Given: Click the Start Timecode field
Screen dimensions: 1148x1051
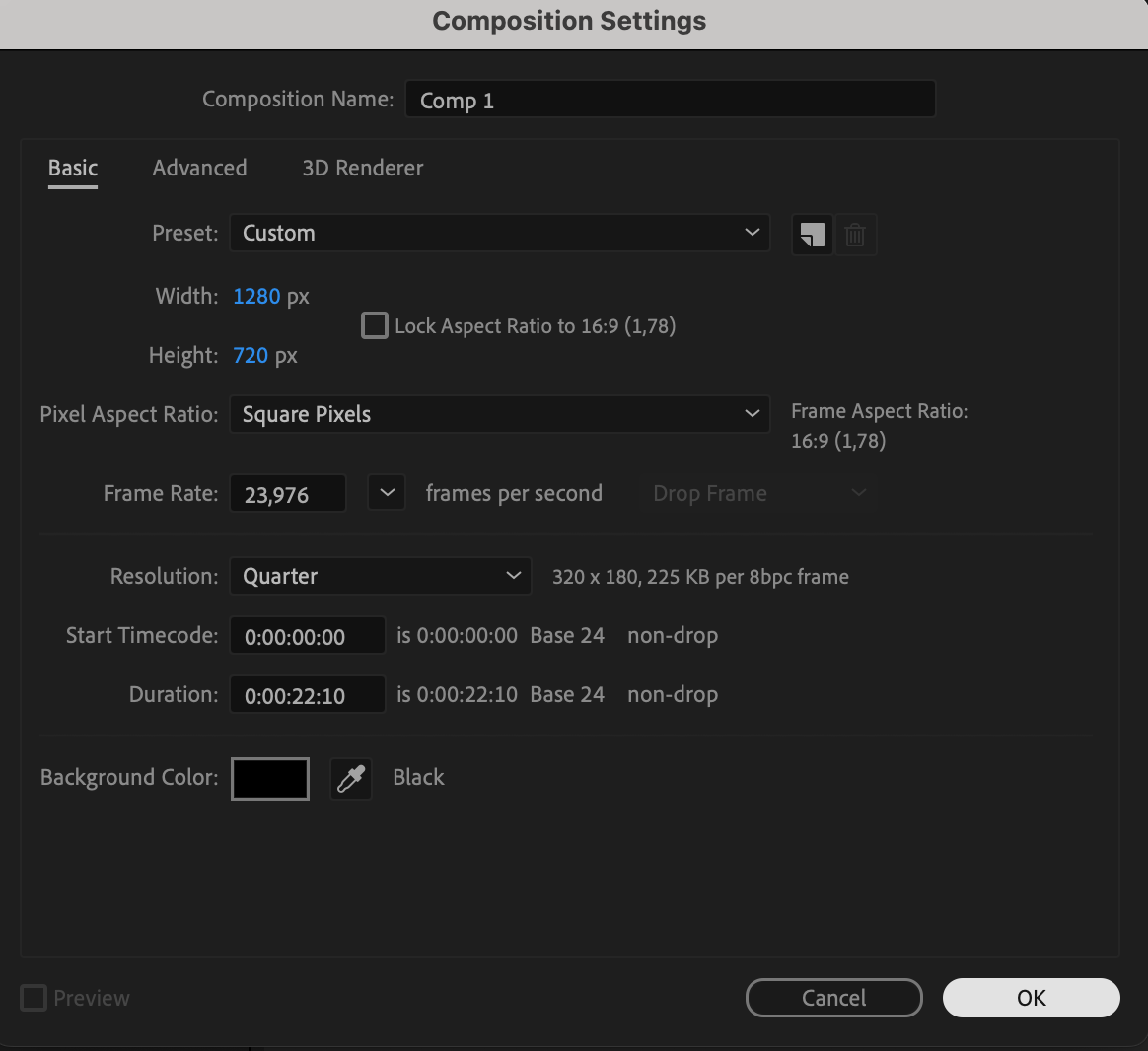Looking at the screenshot, I should (307, 636).
